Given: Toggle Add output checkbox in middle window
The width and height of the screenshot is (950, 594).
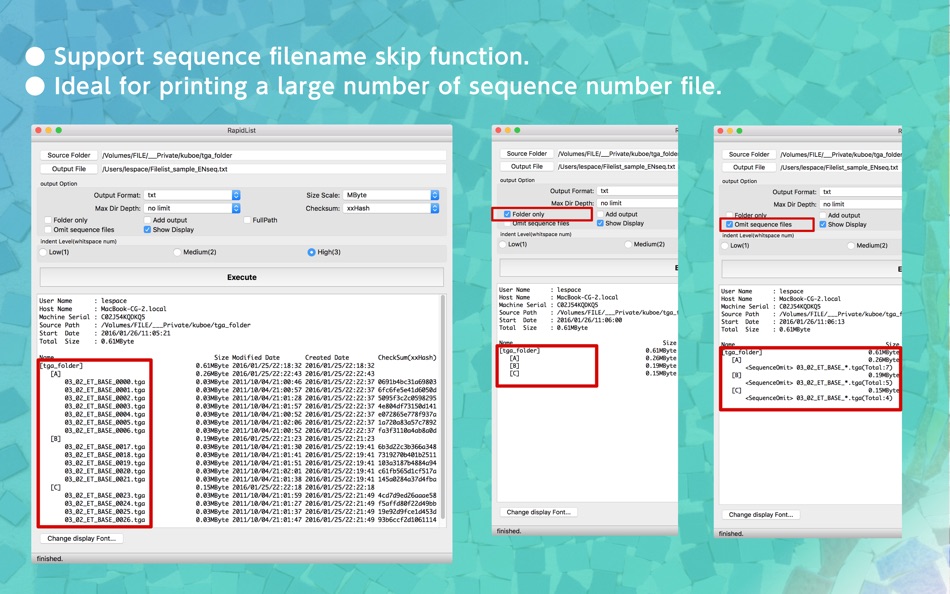Looking at the screenshot, I should click(x=600, y=214).
